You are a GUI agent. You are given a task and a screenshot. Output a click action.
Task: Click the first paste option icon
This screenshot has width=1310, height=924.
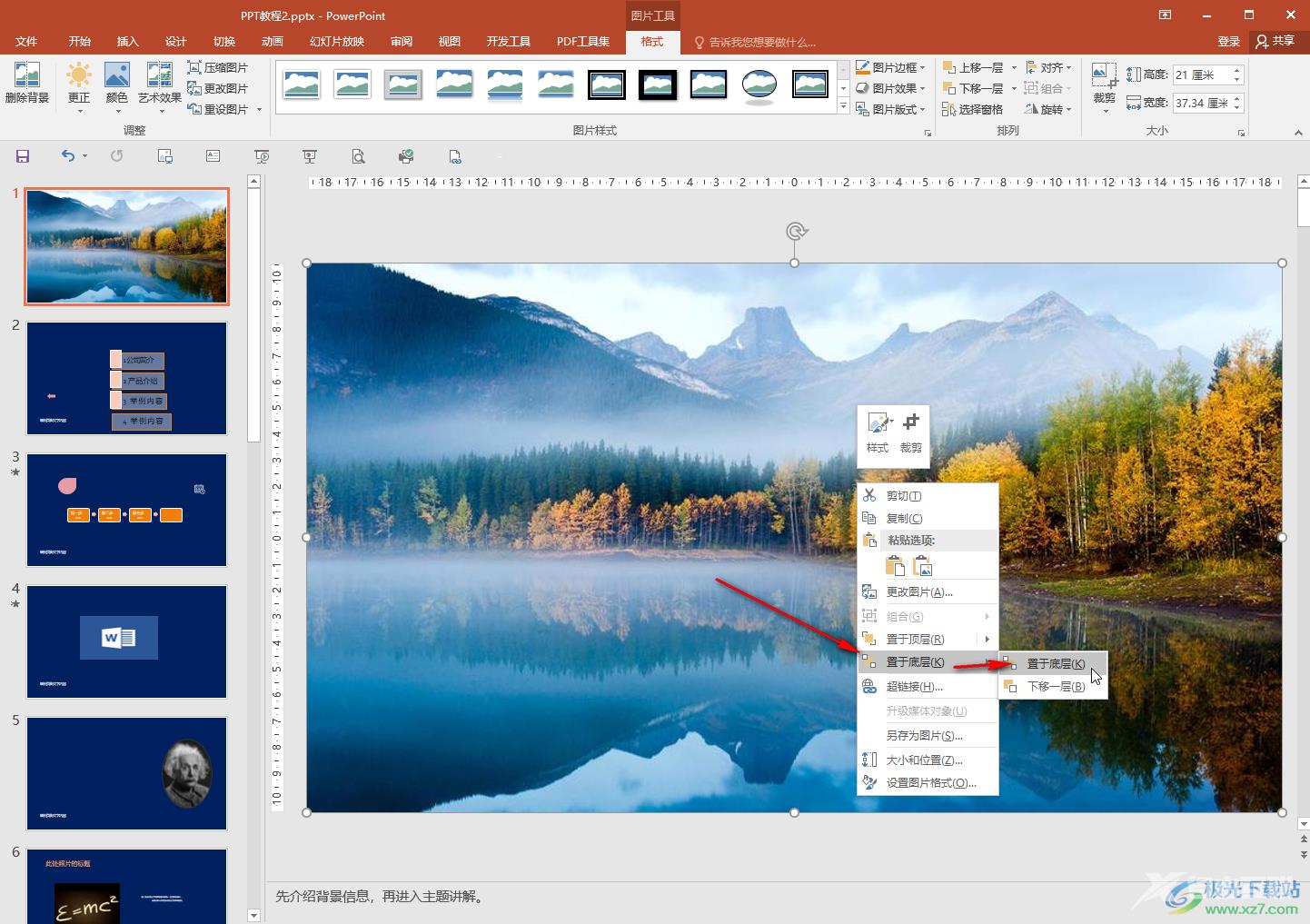click(895, 566)
